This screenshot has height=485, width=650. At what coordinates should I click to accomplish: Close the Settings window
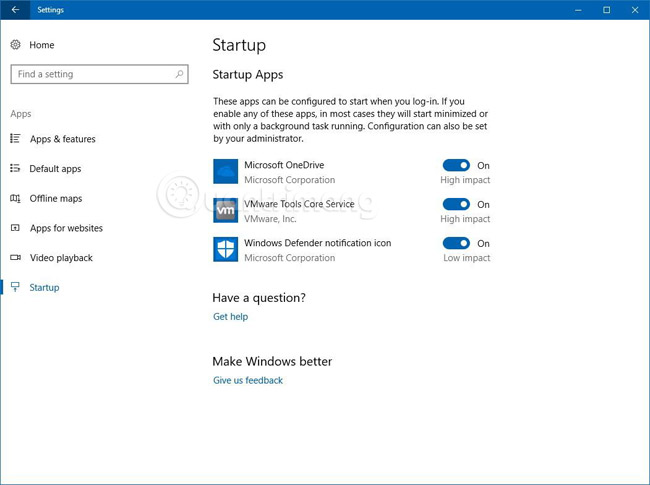point(635,10)
